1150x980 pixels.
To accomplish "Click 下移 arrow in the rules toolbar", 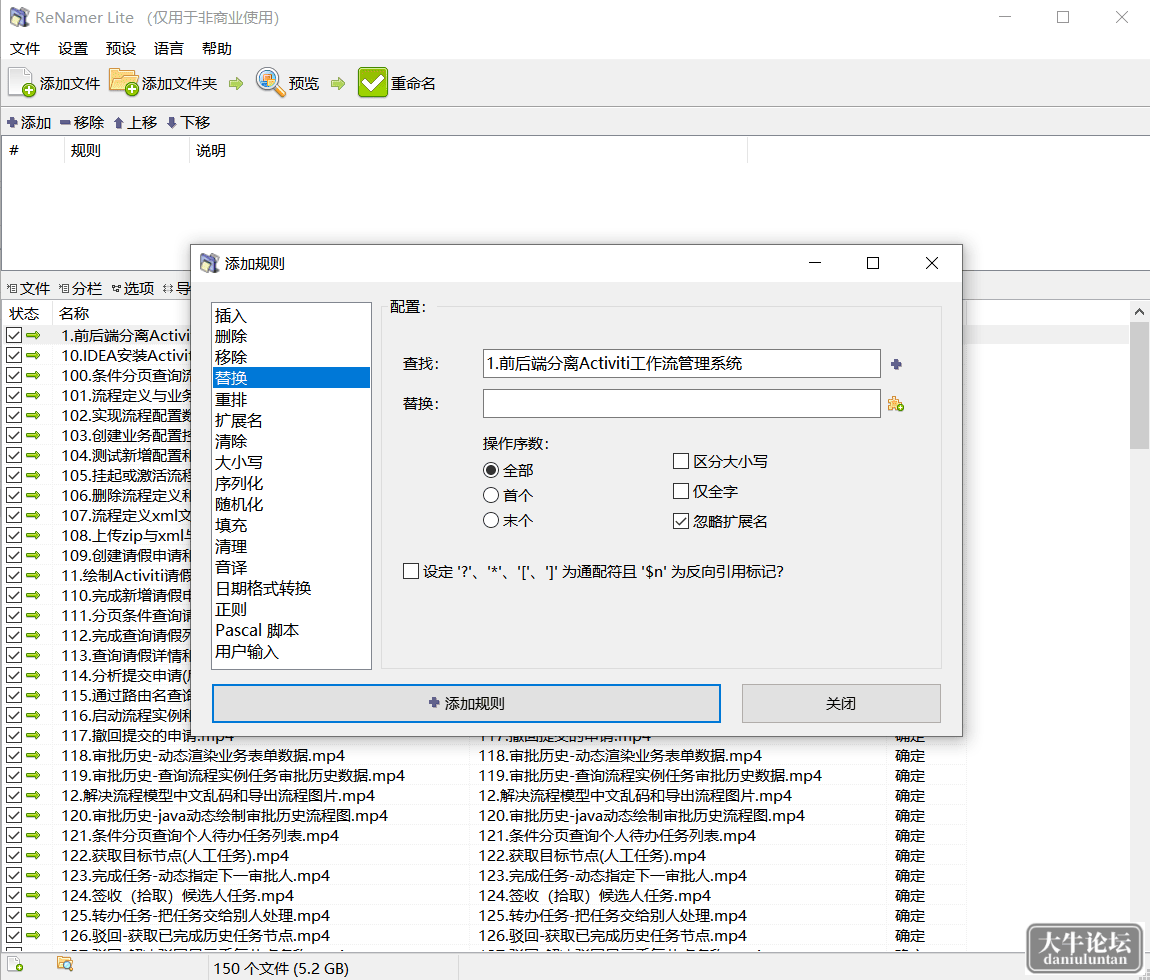I will pos(188,122).
